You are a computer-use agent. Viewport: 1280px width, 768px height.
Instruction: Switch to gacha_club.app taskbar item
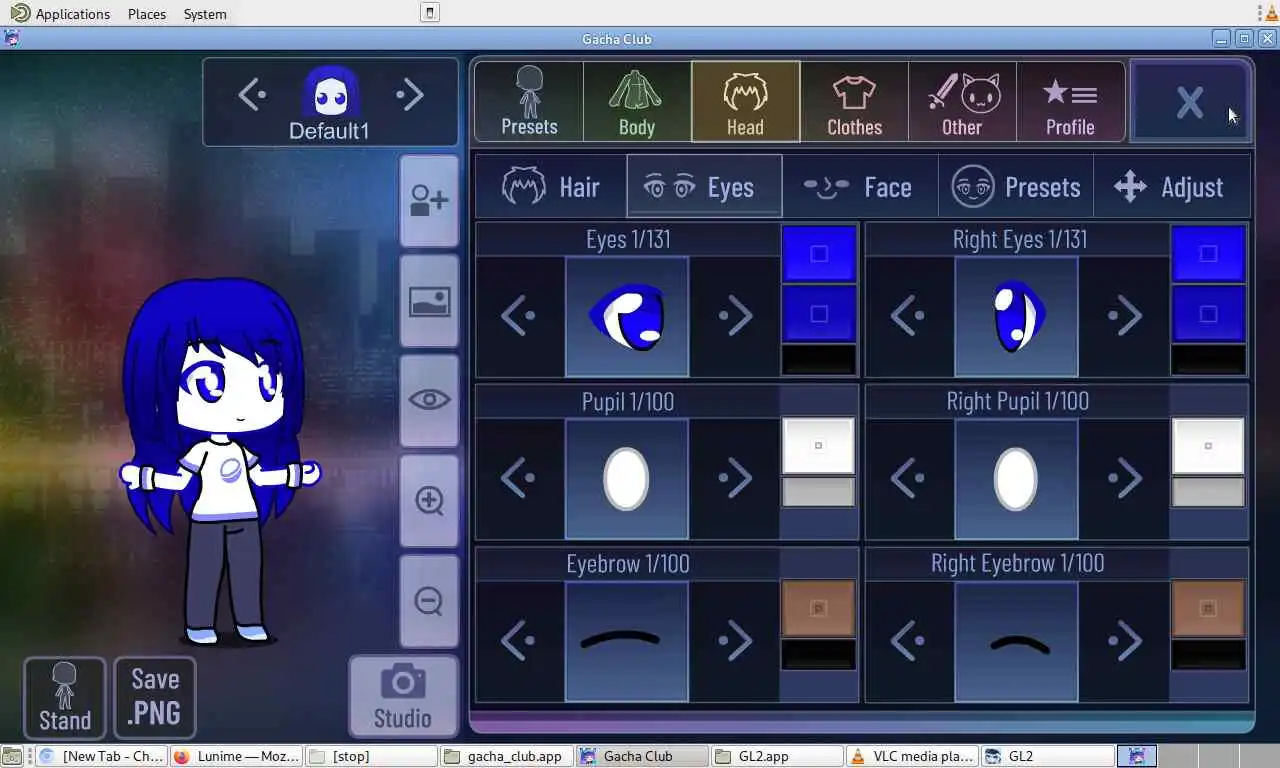click(507, 756)
